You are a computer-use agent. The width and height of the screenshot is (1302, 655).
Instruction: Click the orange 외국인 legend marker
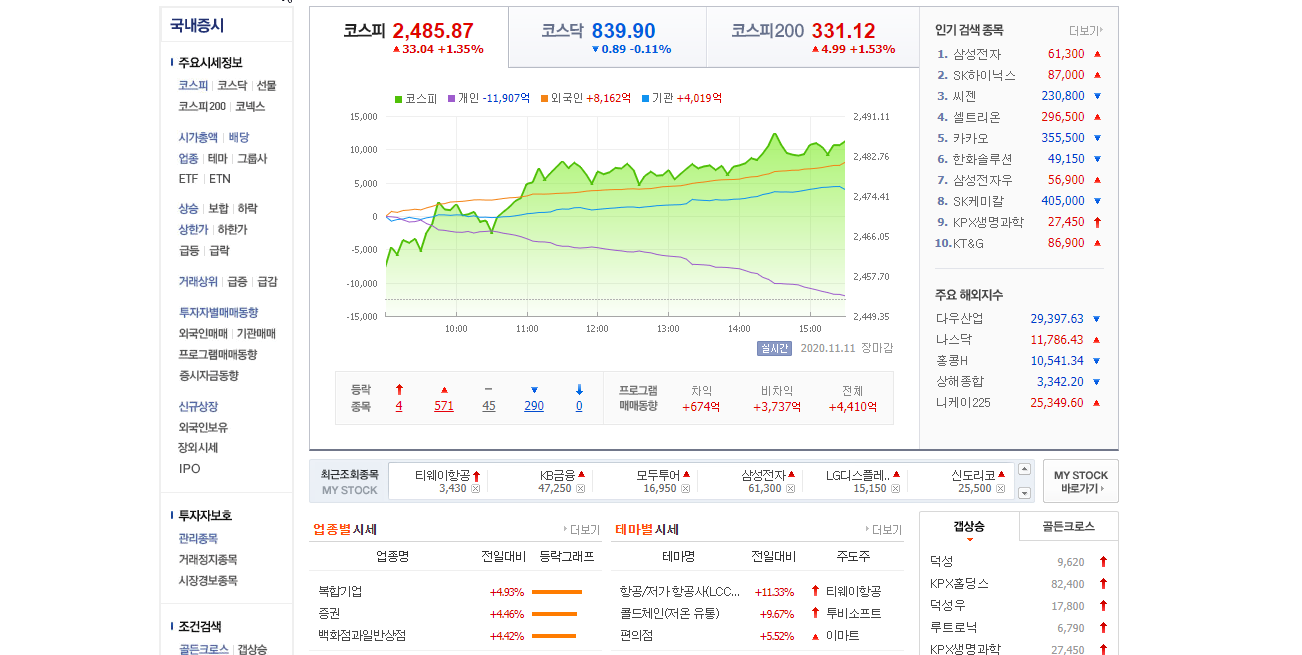tap(544, 98)
